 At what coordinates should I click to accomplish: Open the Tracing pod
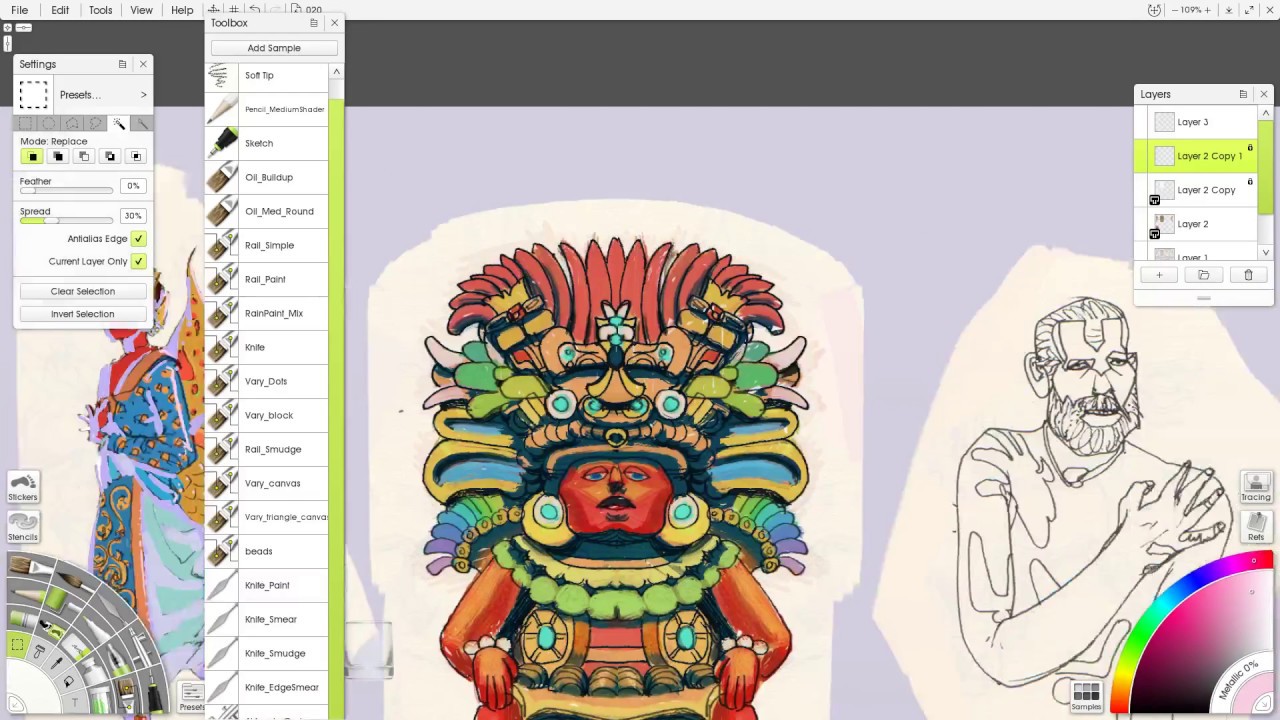[1256, 487]
